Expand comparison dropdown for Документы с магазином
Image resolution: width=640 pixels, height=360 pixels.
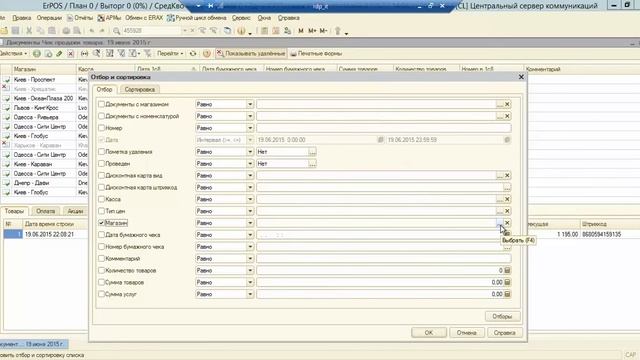250,104
